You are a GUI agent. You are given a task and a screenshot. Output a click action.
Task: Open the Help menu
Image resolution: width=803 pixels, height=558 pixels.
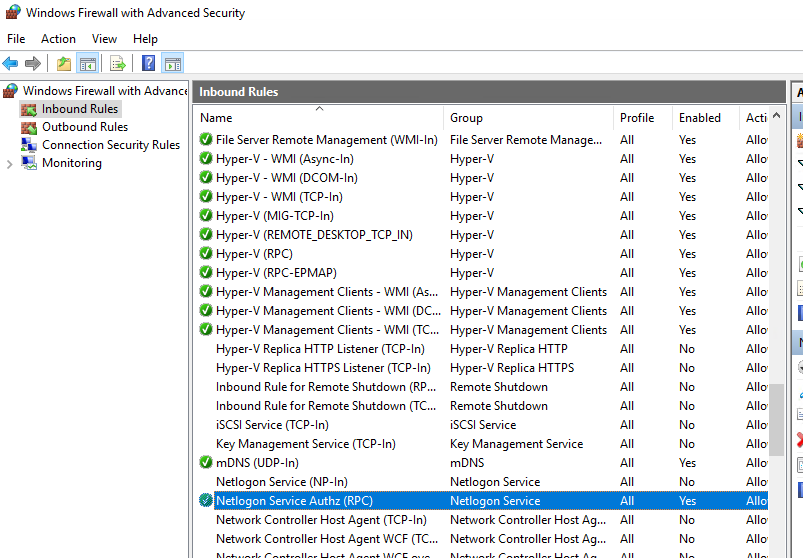[x=145, y=39]
